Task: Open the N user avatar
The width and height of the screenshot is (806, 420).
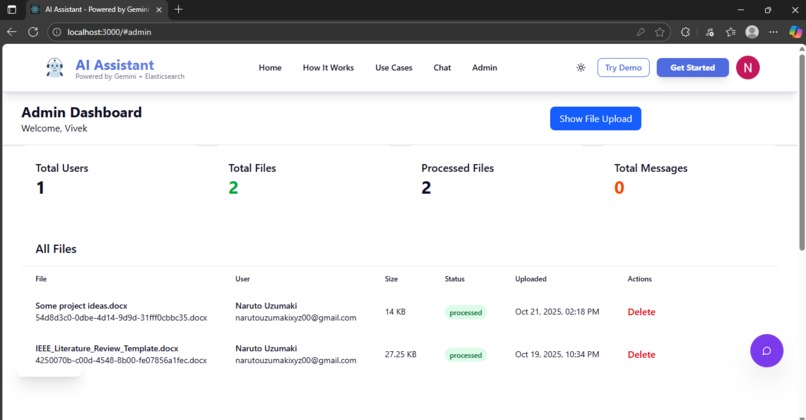Action: pos(747,67)
